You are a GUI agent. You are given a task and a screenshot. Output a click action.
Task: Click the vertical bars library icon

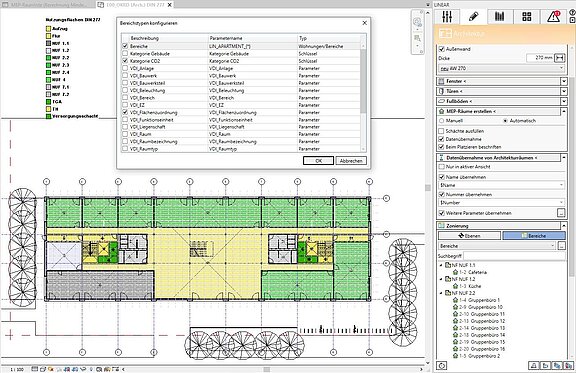tap(500, 17)
